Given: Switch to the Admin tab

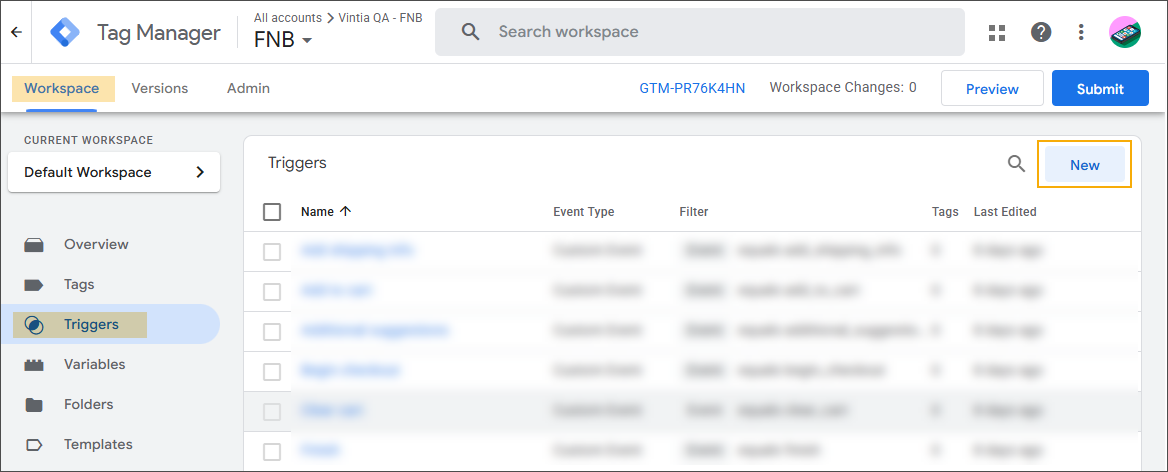Looking at the screenshot, I should coord(248,88).
